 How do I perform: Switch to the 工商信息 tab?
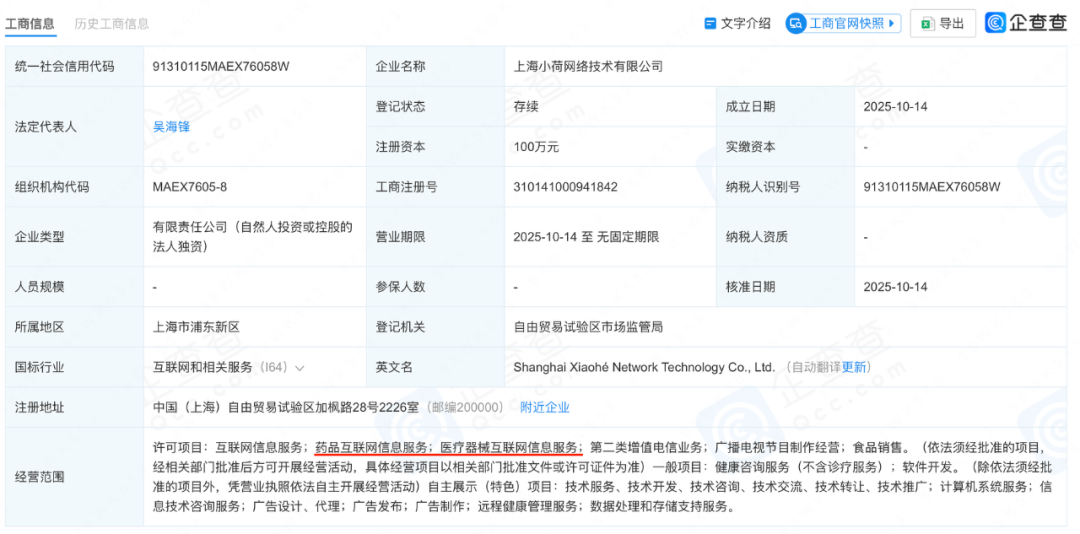coord(31,23)
